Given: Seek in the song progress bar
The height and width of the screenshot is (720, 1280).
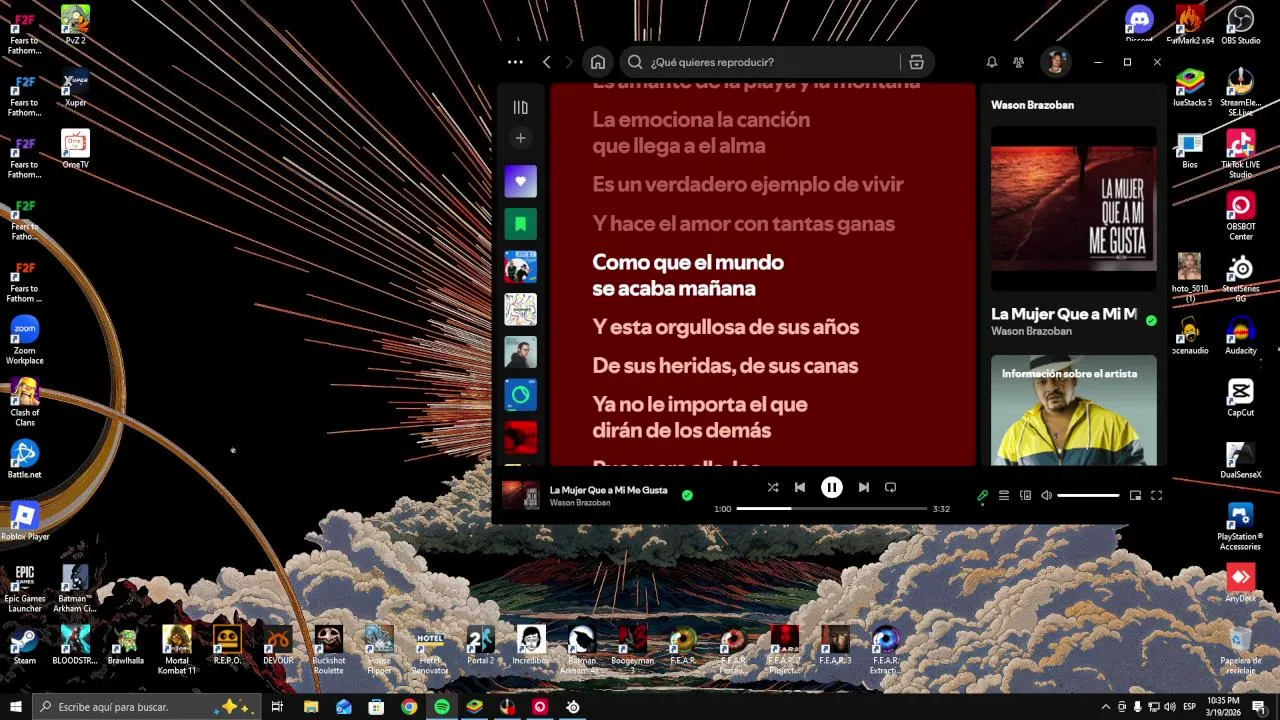Looking at the screenshot, I should pyautogui.click(x=832, y=508).
